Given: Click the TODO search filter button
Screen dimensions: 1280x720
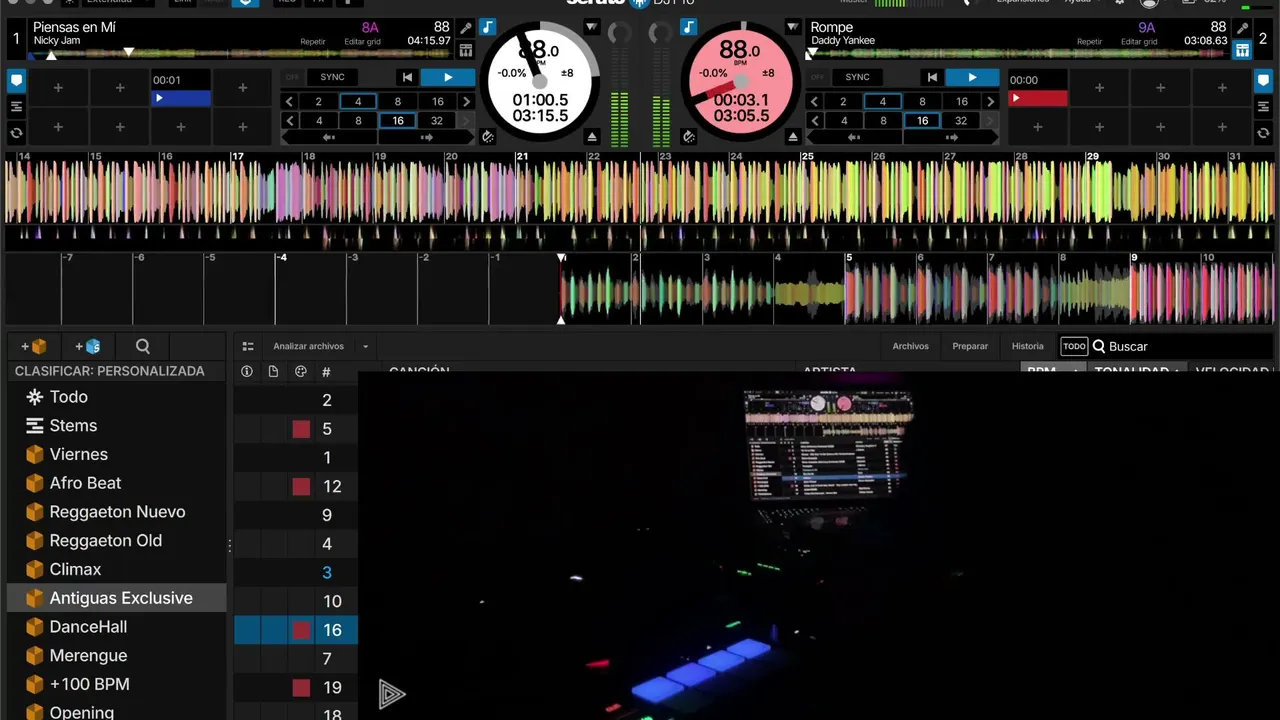Looking at the screenshot, I should click(1074, 346).
